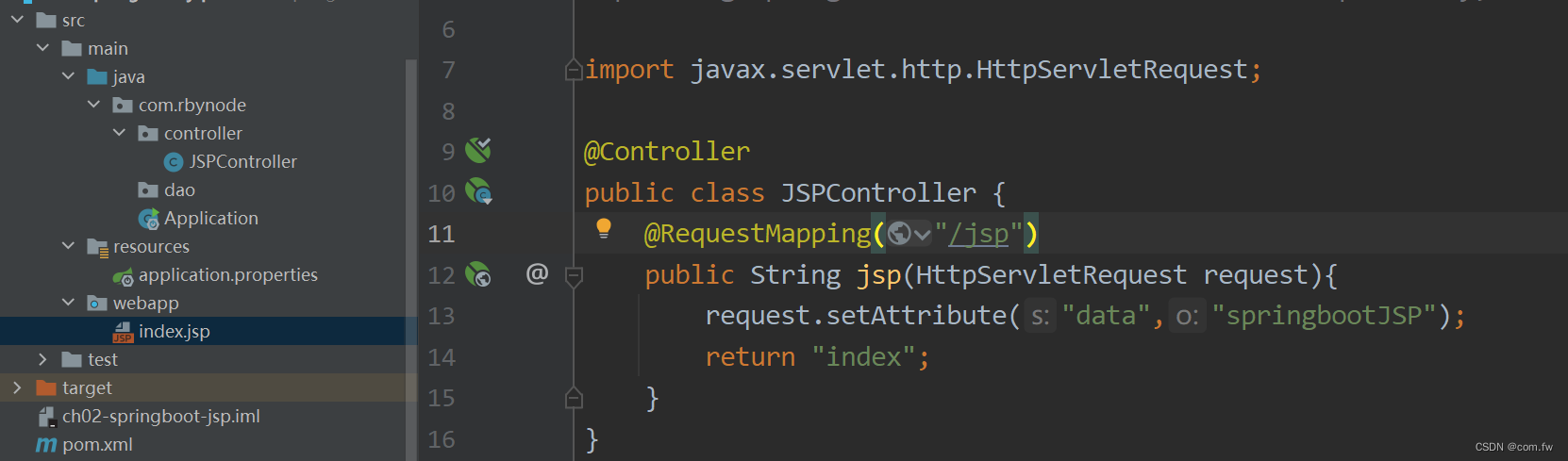Viewport: 1568px width, 461px height.
Task: Click the src folder icon
Action: tap(46, 20)
